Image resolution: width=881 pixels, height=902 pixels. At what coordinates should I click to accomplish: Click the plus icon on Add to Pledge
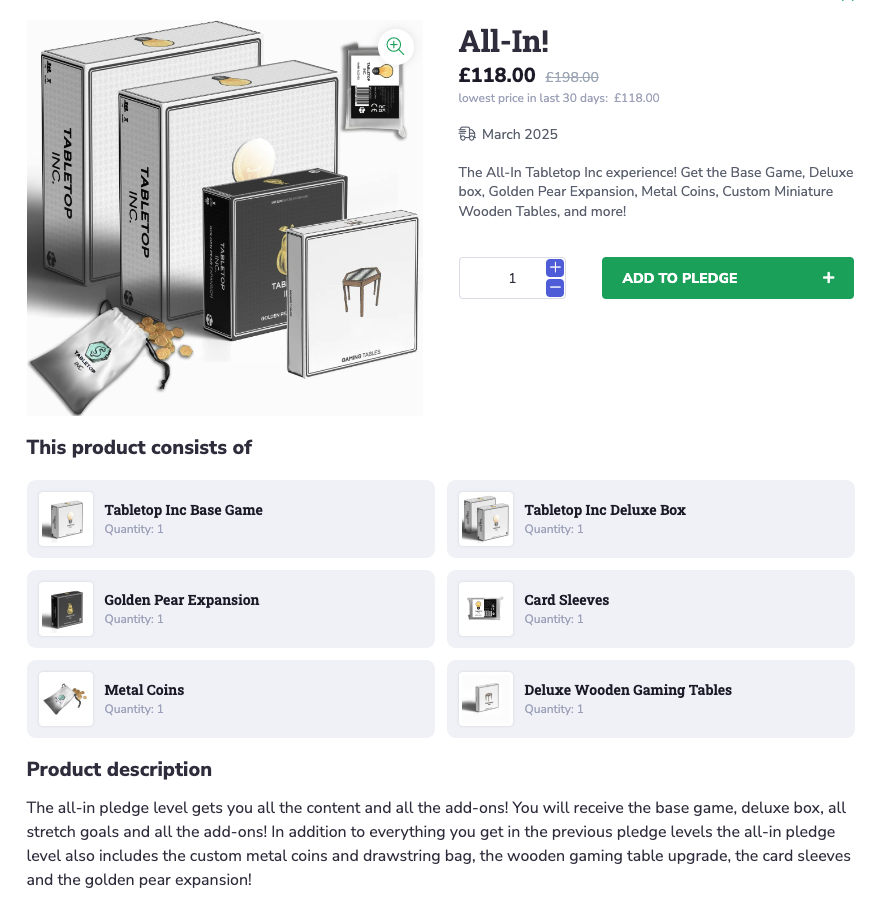coord(828,278)
